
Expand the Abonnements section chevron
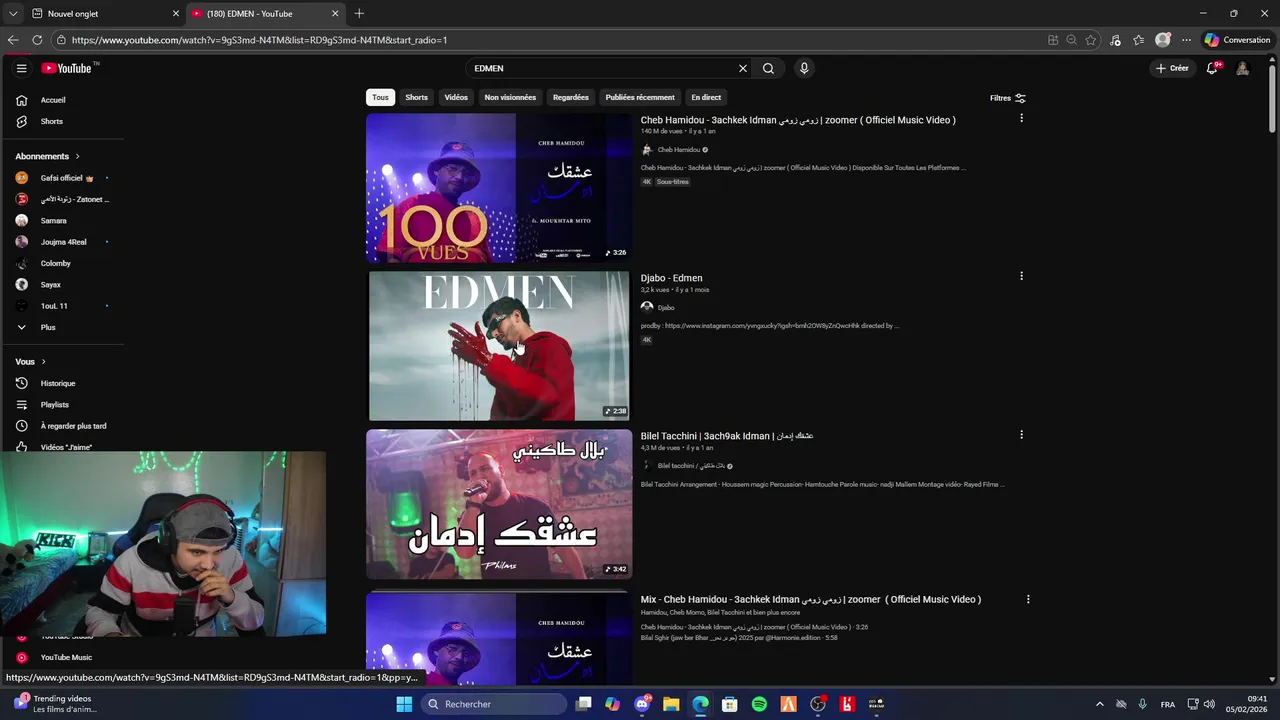[x=77, y=156]
